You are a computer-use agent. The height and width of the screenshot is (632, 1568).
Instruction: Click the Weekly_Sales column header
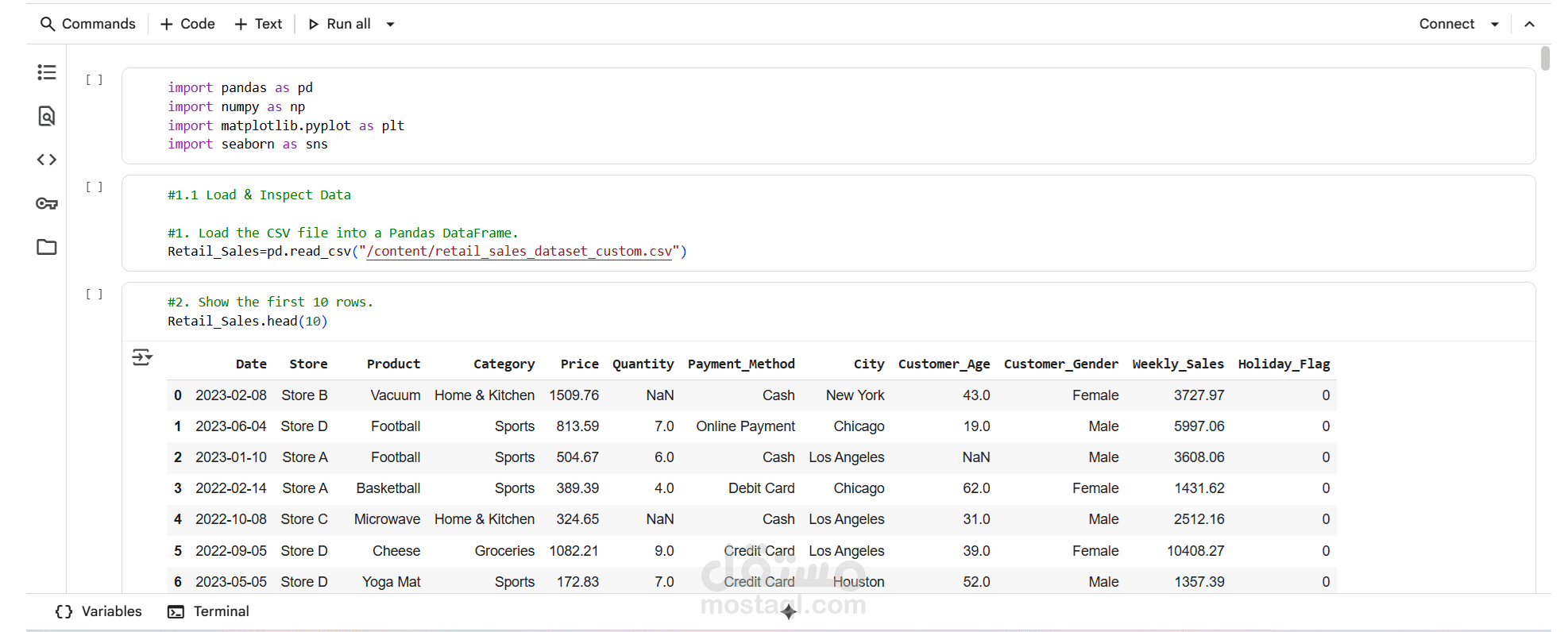pyautogui.click(x=1178, y=364)
